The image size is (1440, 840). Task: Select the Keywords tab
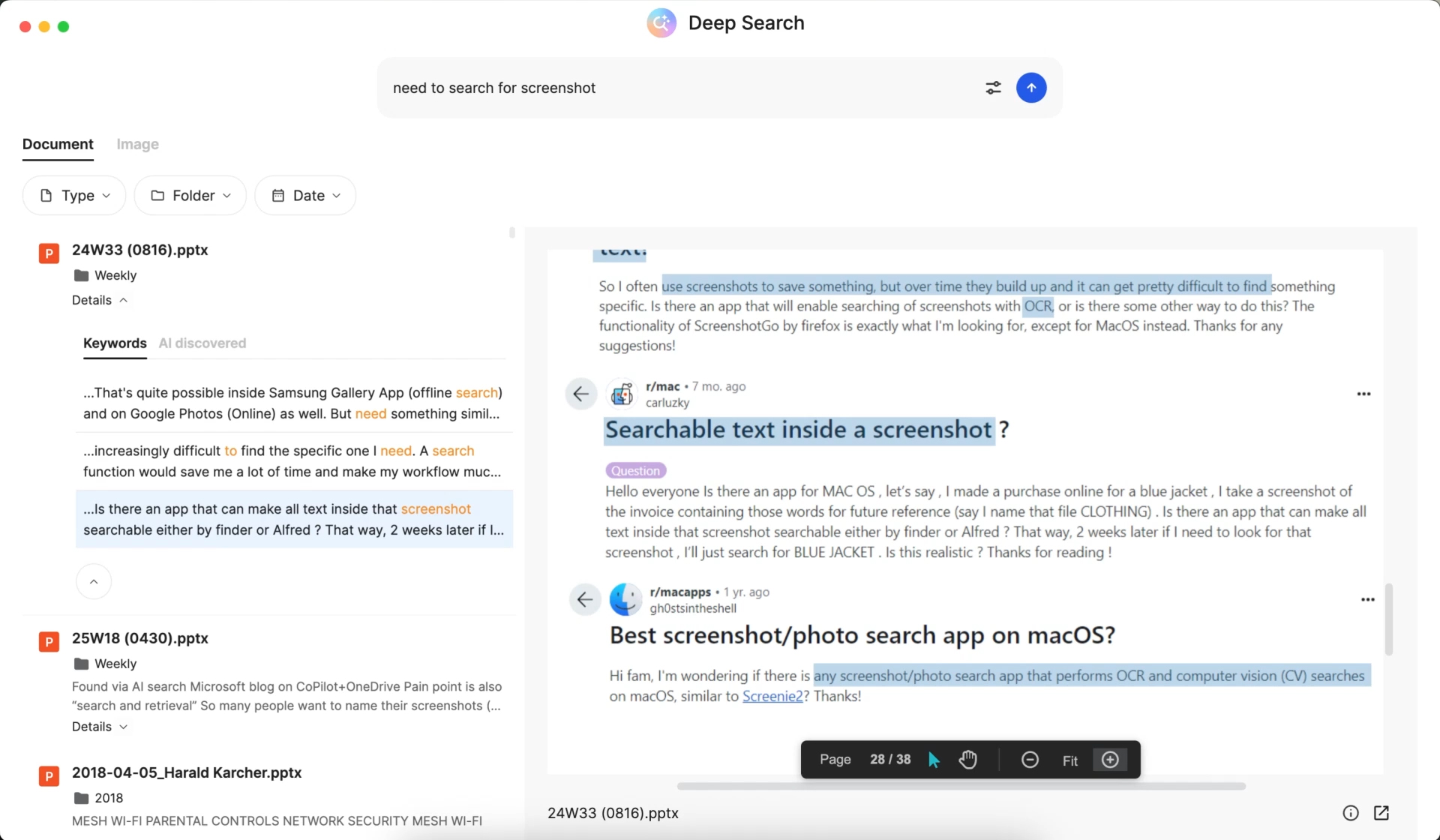[115, 343]
